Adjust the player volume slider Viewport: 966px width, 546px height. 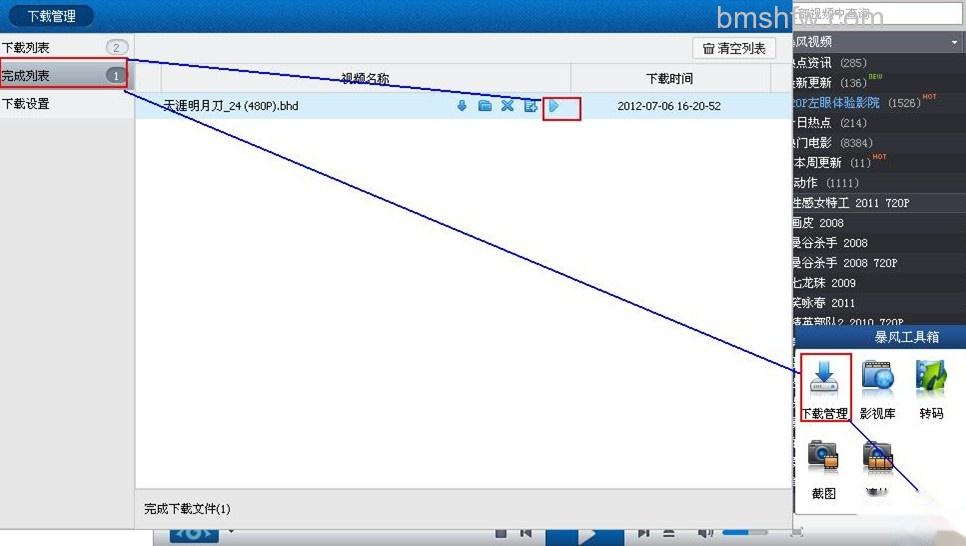(x=744, y=532)
